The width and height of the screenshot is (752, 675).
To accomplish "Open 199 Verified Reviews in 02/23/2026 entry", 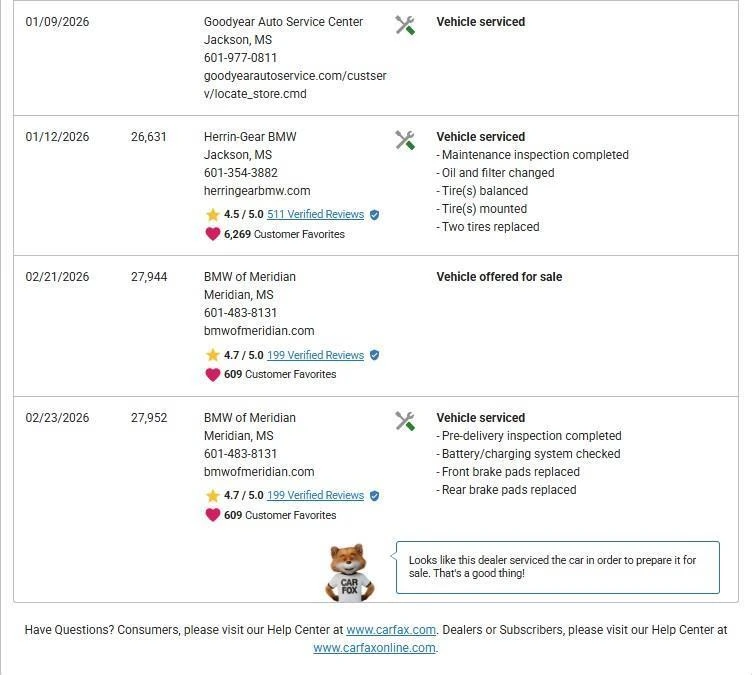I will pos(315,496).
